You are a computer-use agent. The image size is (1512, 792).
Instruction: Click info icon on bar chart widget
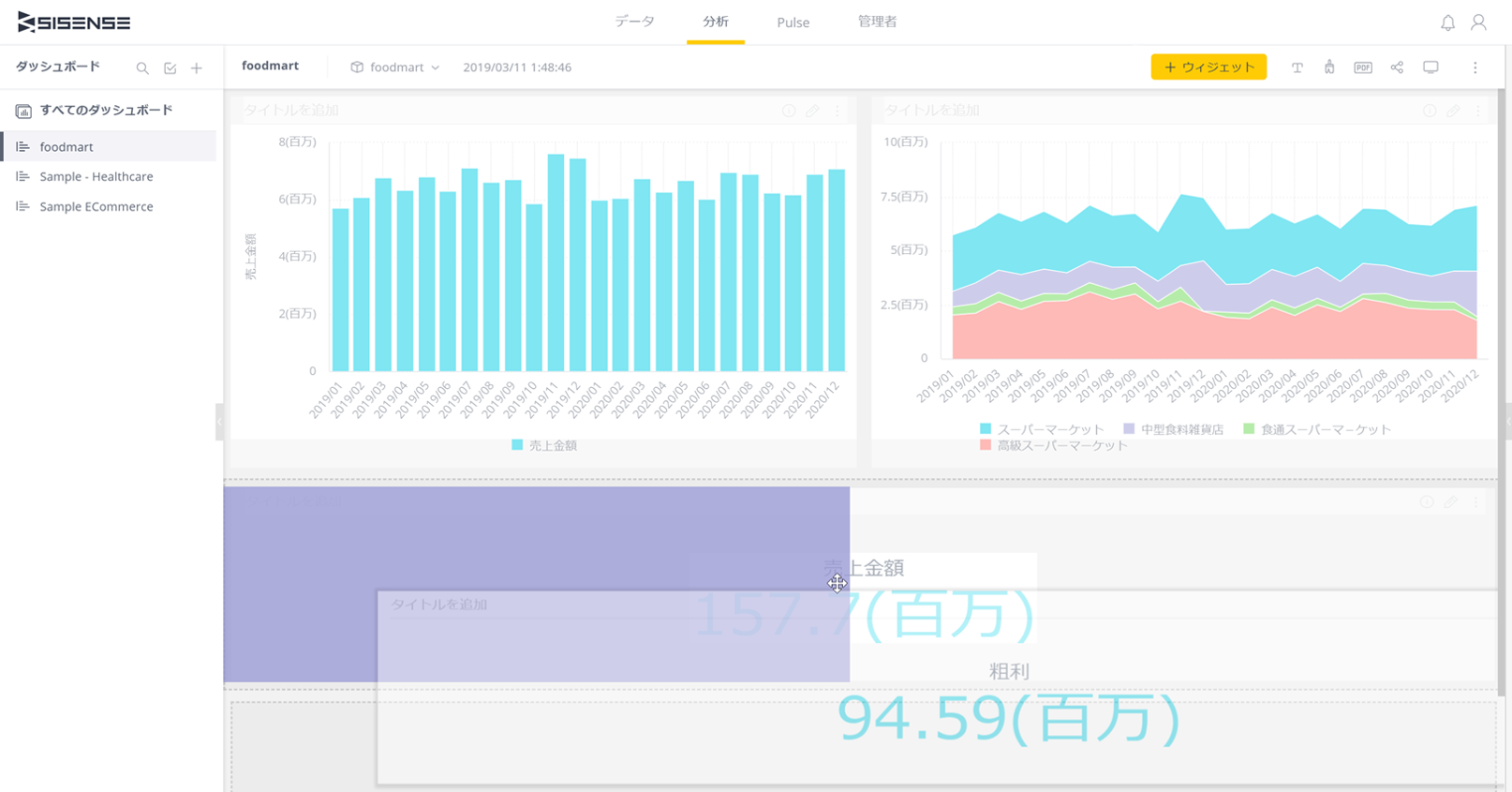(x=789, y=111)
